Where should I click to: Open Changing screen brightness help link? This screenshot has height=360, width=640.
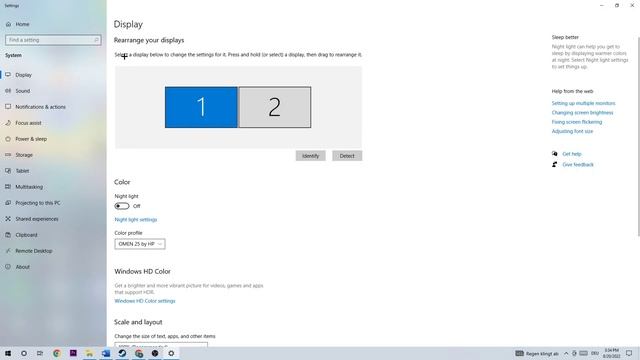tap(582, 113)
